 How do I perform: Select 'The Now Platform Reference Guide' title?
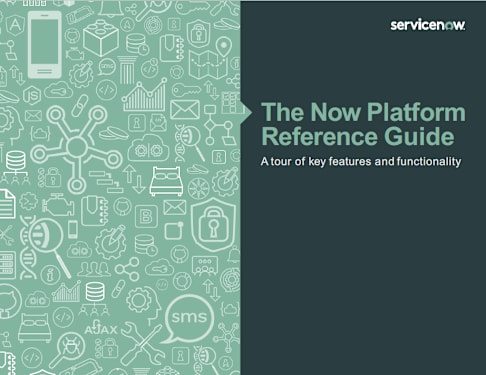[363, 124]
